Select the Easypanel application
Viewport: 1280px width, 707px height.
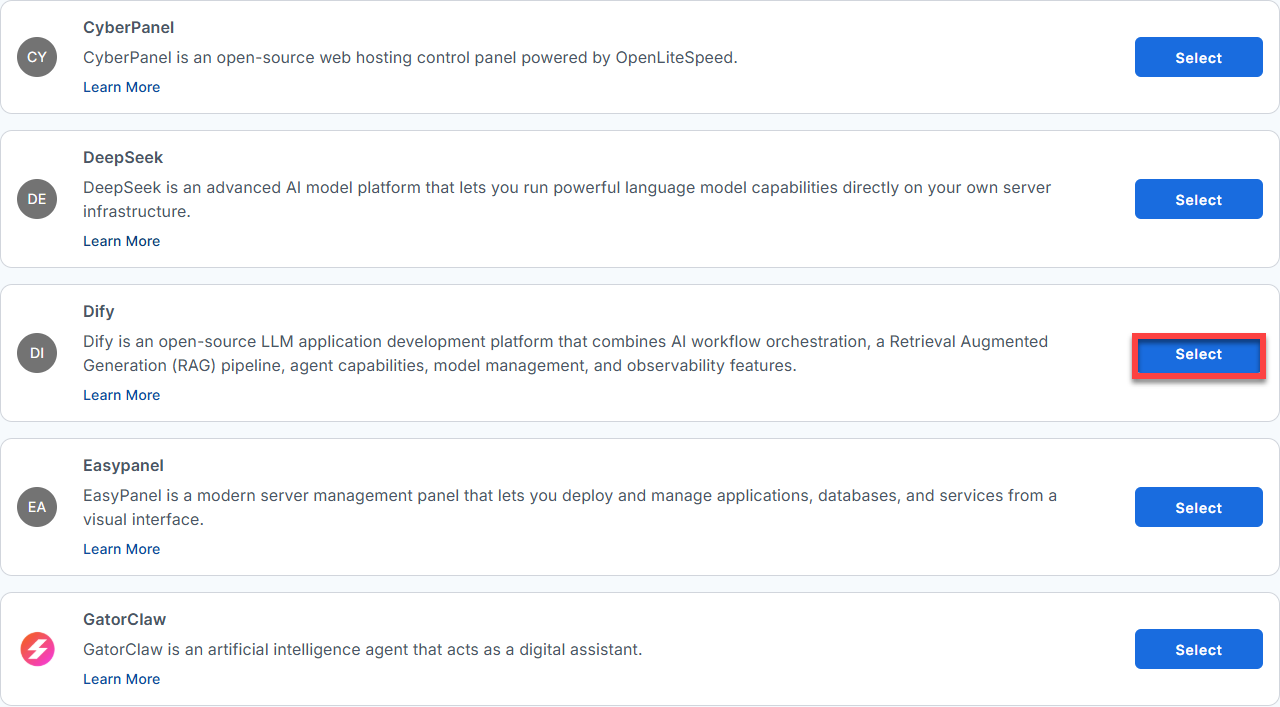coord(1198,508)
